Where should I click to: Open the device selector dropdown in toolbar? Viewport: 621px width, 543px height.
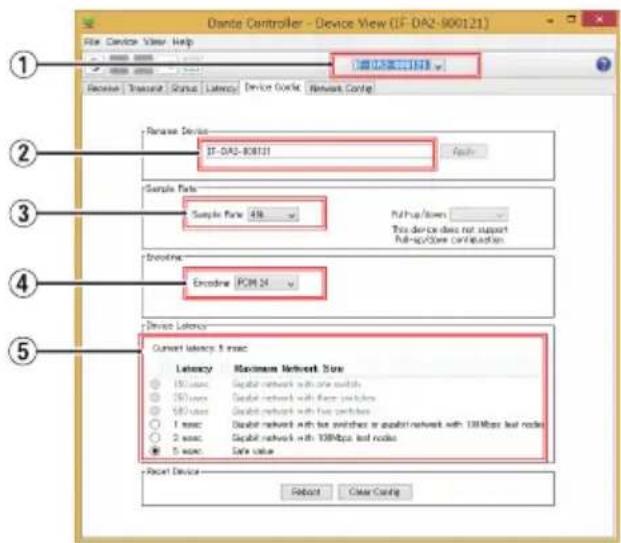pyautogui.click(x=399, y=65)
